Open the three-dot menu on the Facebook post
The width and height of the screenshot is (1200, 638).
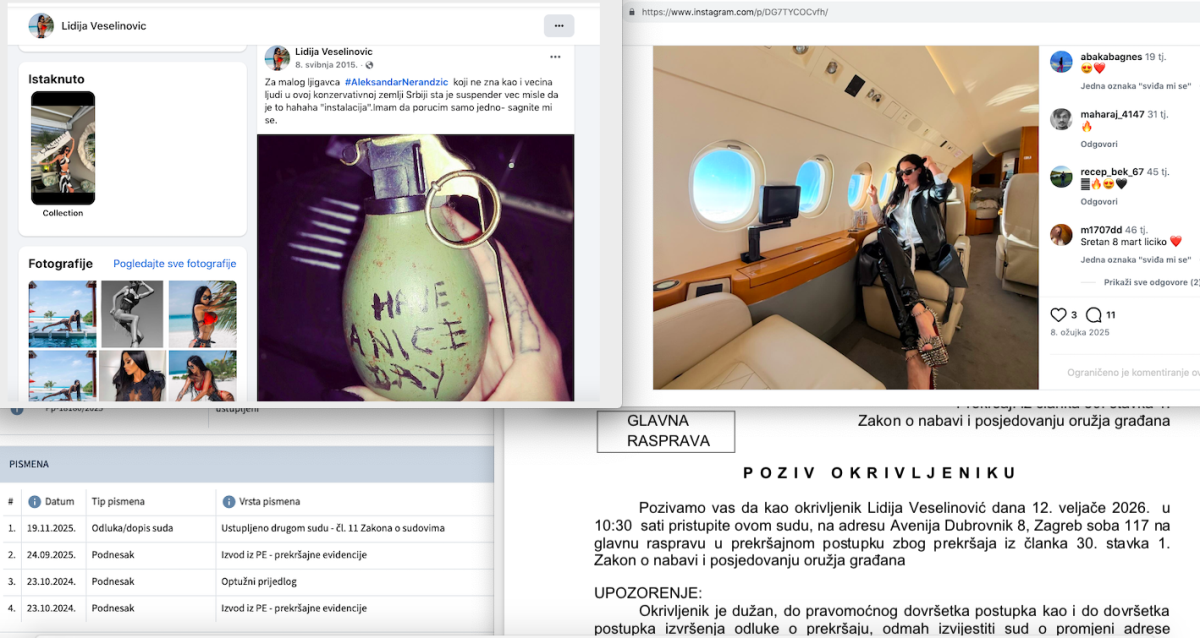pos(555,57)
